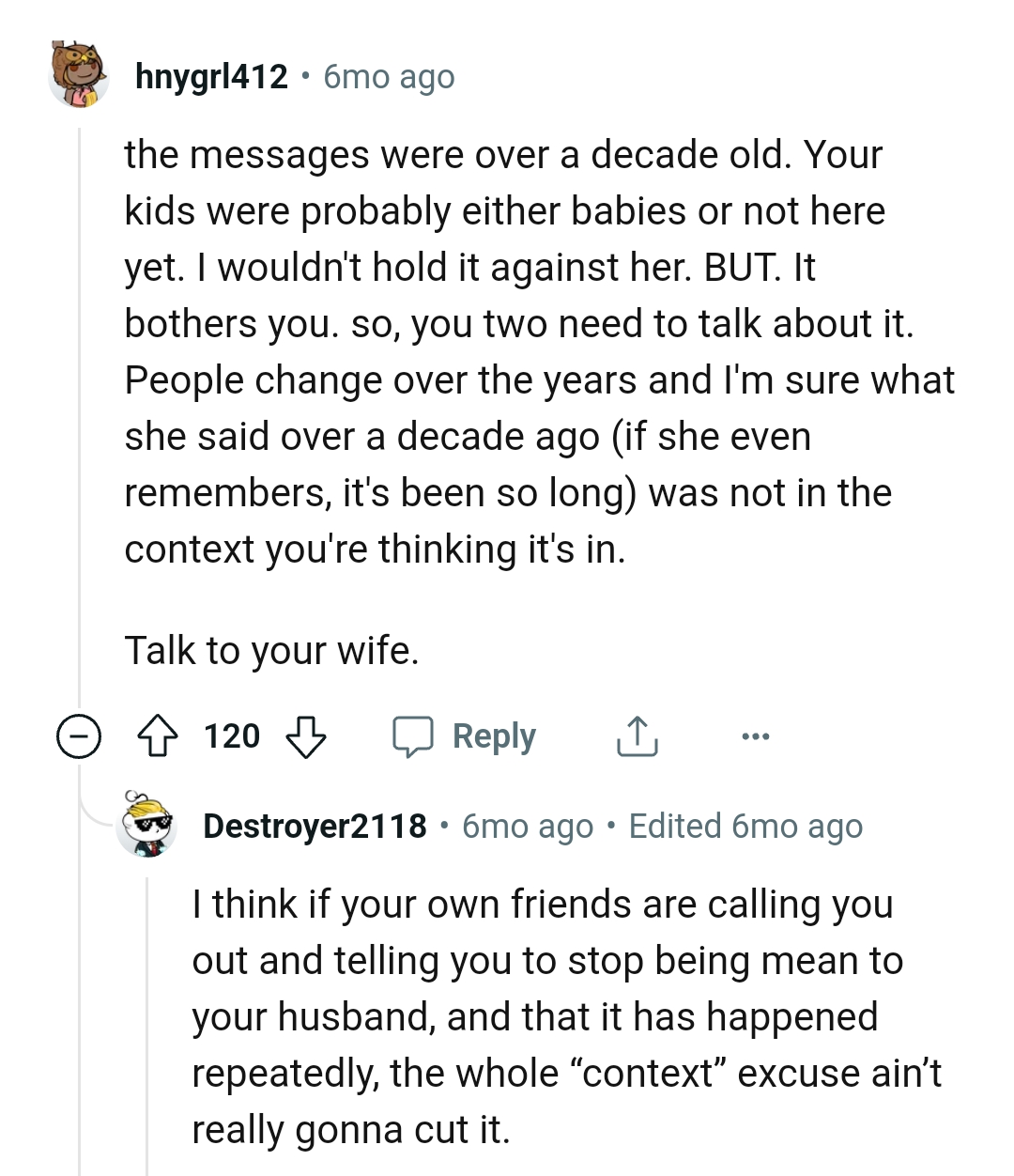Open hnygrl412's owl avatar
The image size is (1014, 1176).
[x=79, y=73]
